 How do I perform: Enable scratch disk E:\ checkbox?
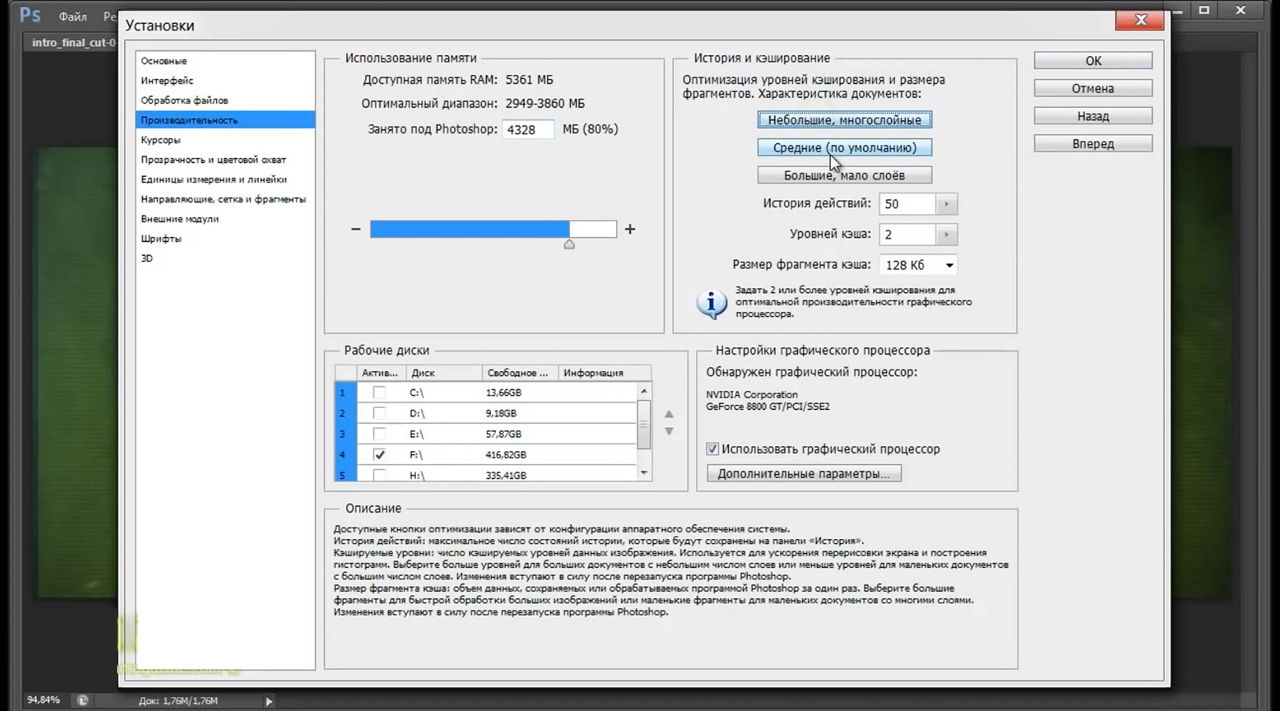(379, 434)
